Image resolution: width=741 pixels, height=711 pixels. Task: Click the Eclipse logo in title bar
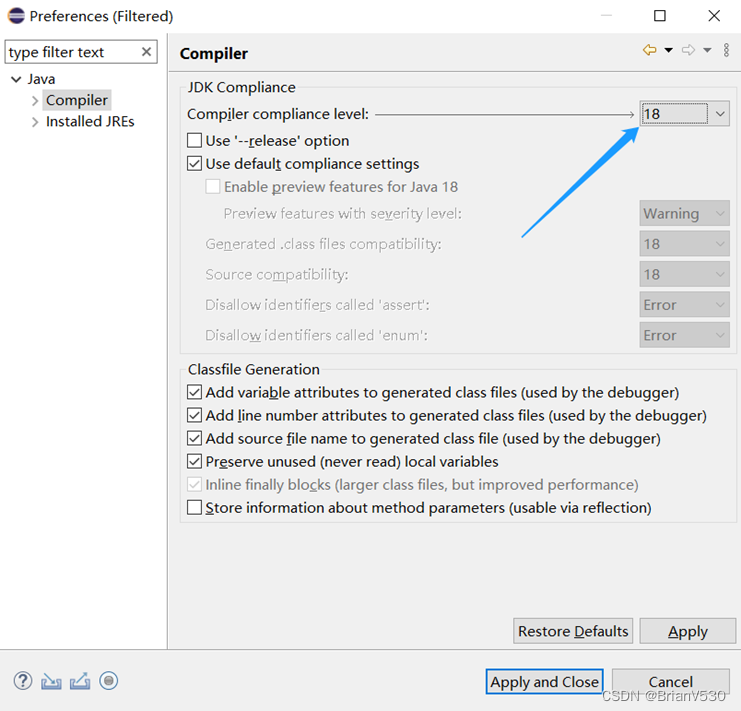pos(16,16)
